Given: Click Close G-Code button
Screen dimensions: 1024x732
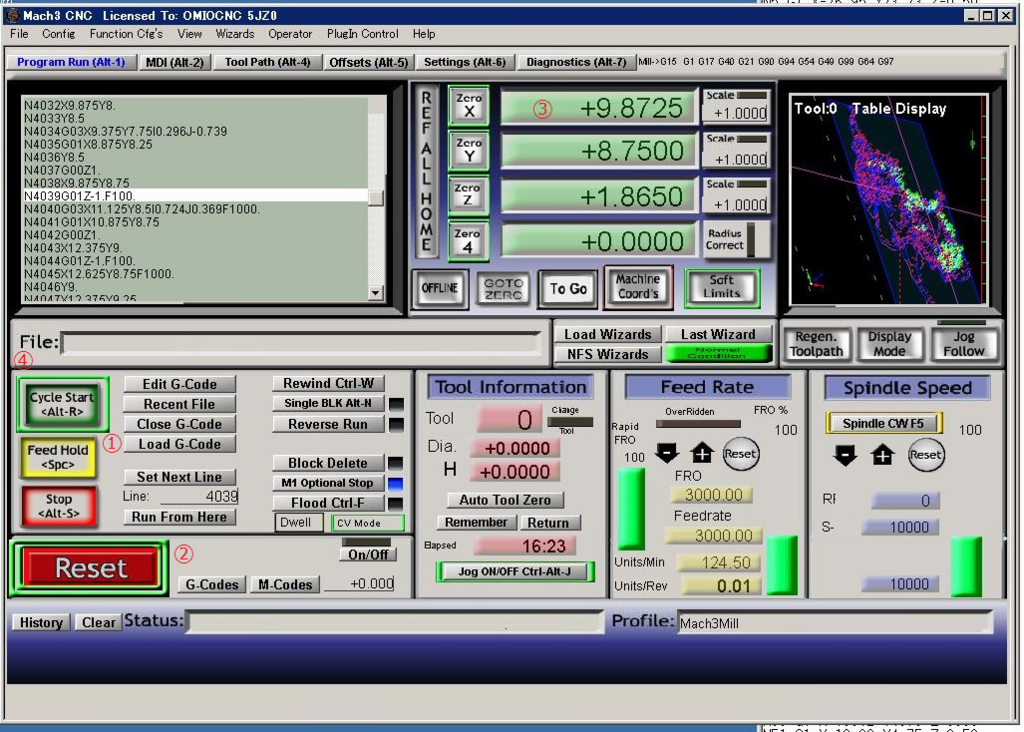Looking at the screenshot, I should tap(180, 424).
